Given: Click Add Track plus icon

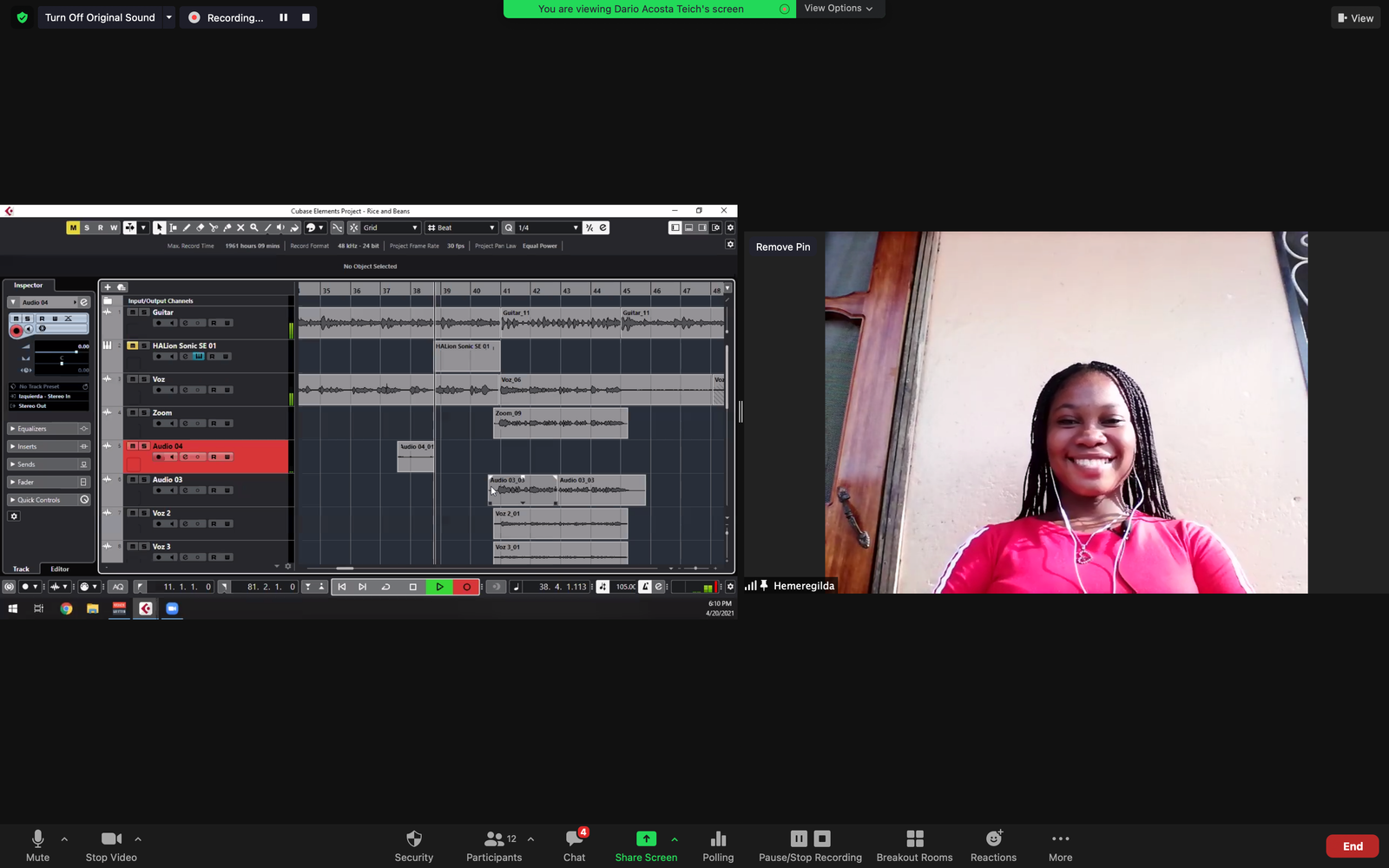Looking at the screenshot, I should pyautogui.click(x=108, y=287).
